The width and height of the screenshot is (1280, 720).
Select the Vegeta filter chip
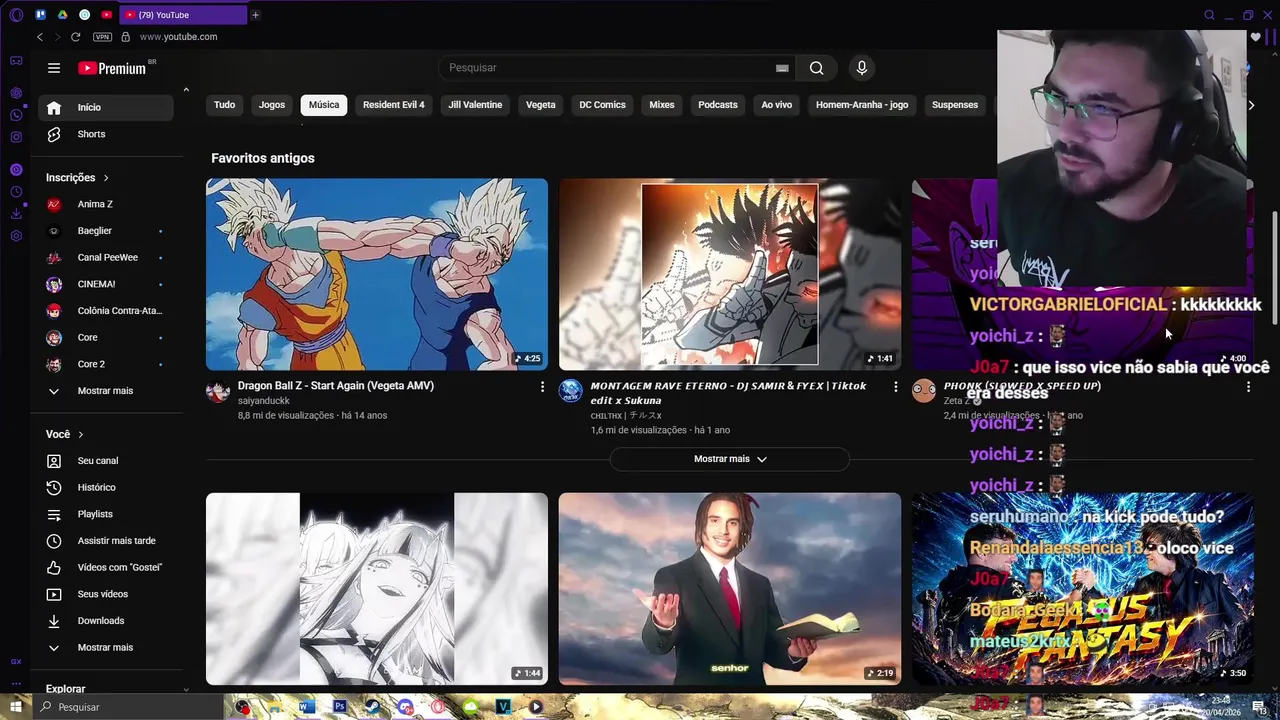coord(541,105)
